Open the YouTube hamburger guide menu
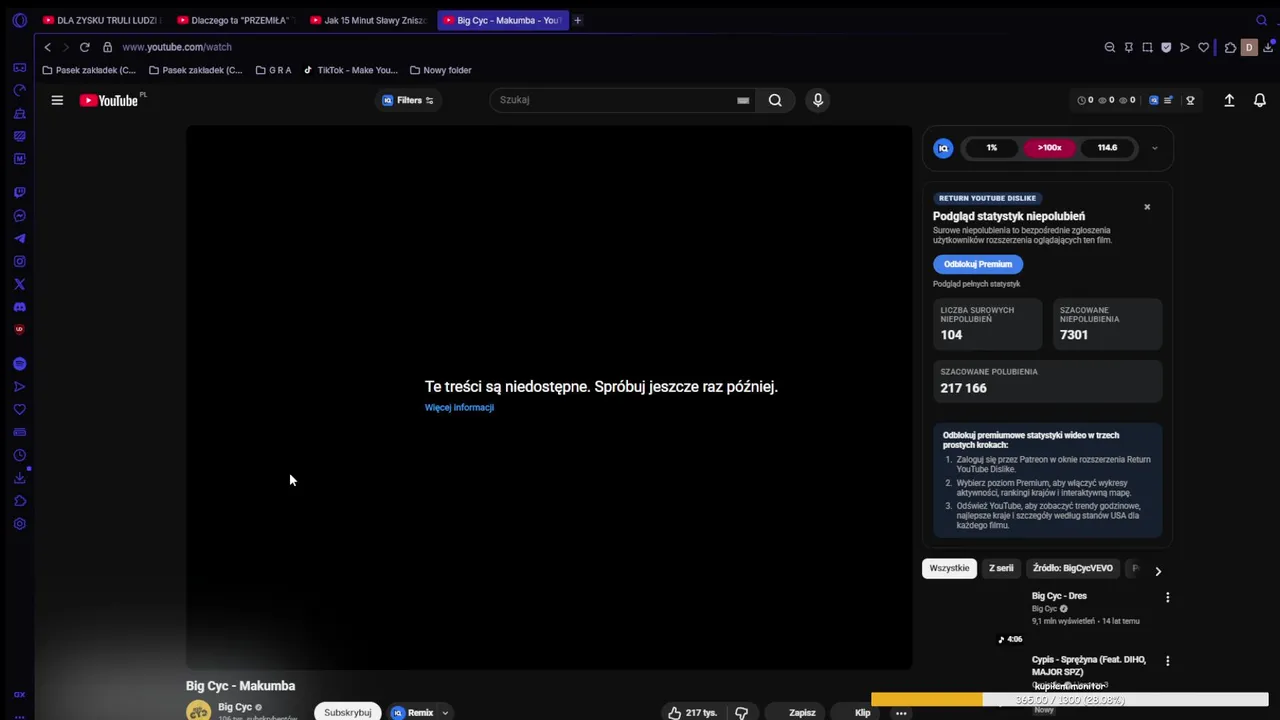The width and height of the screenshot is (1280, 720). pos(57,100)
